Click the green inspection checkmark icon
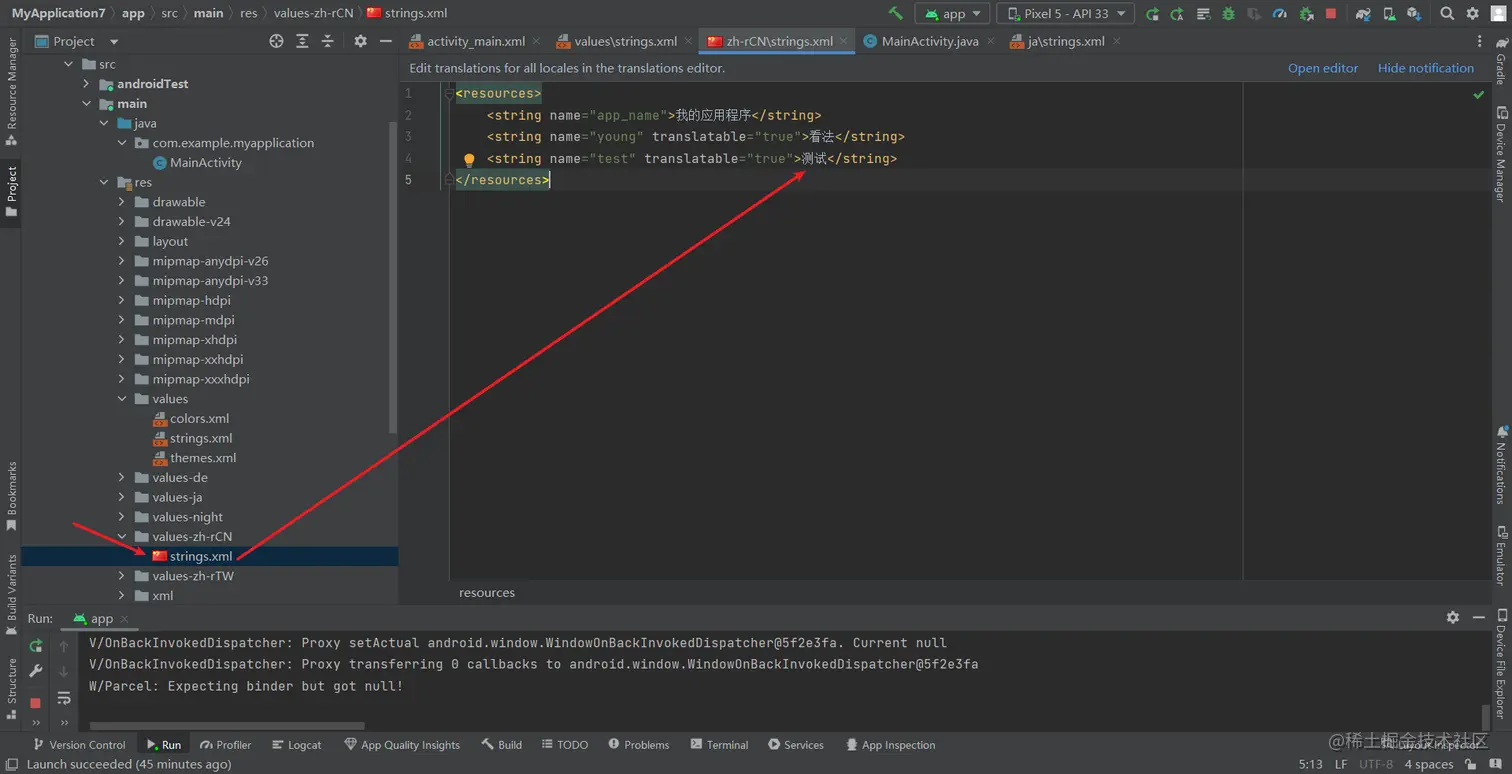The width and height of the screenshot is (1512, 774). click(x=1478, y=94)
